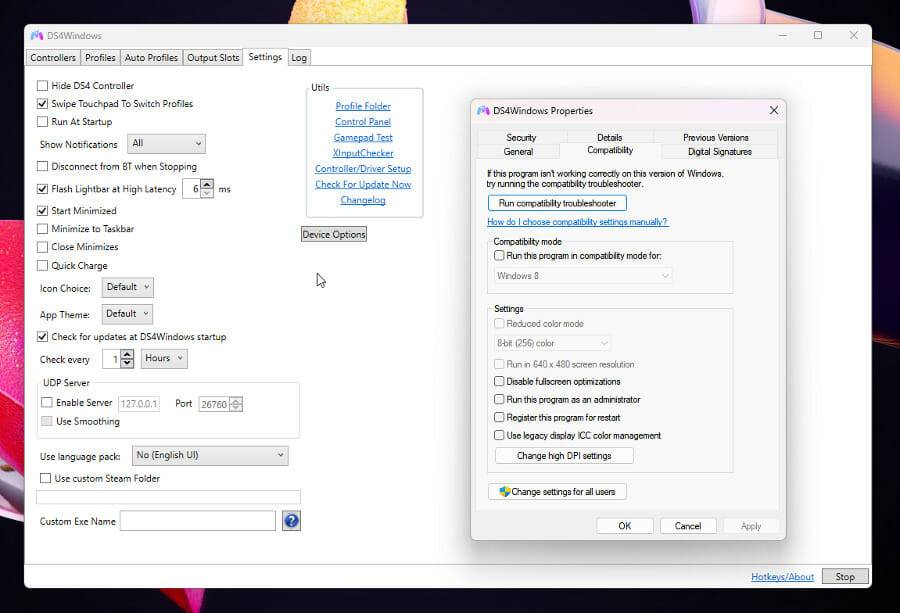Click the shield icon on Change settings for all users
Screen dimensions: 900x613
pos(504,492)
